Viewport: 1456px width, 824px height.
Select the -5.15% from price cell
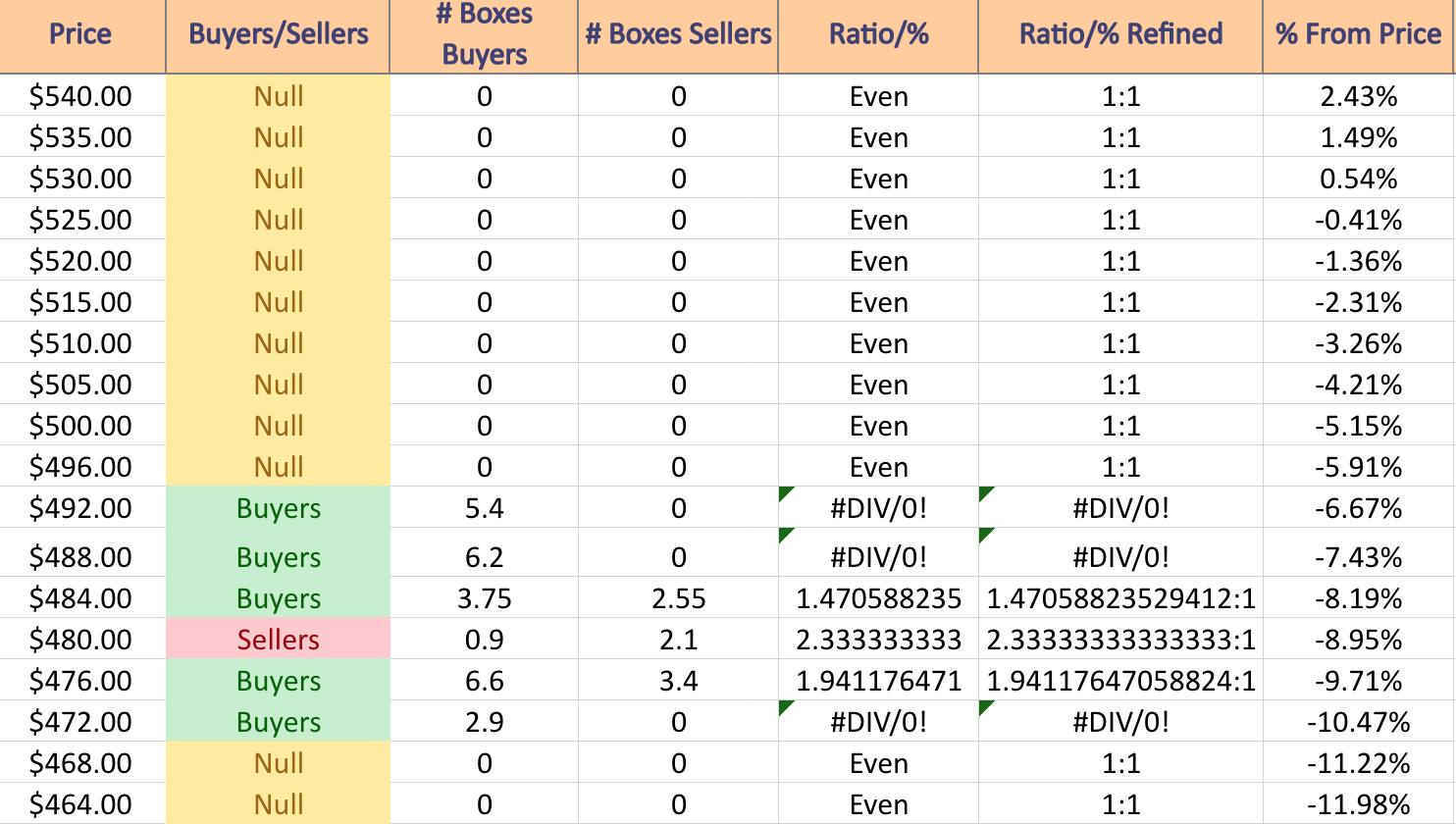click(x=1358, y=425)
